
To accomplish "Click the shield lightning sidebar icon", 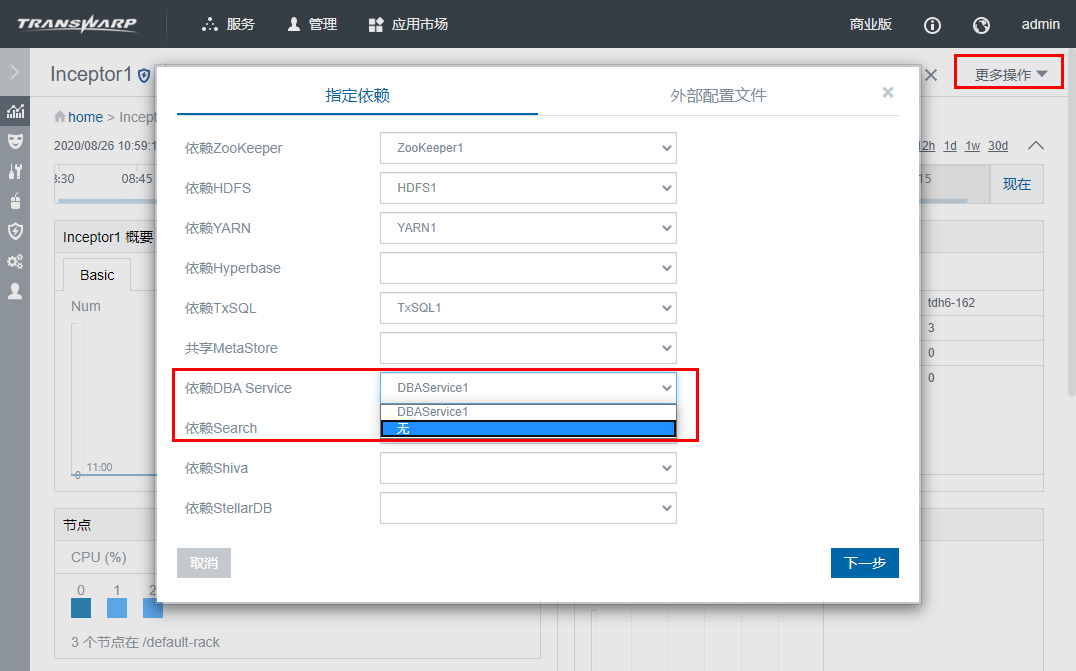I will pyautogui.click(x=15, y=231).
